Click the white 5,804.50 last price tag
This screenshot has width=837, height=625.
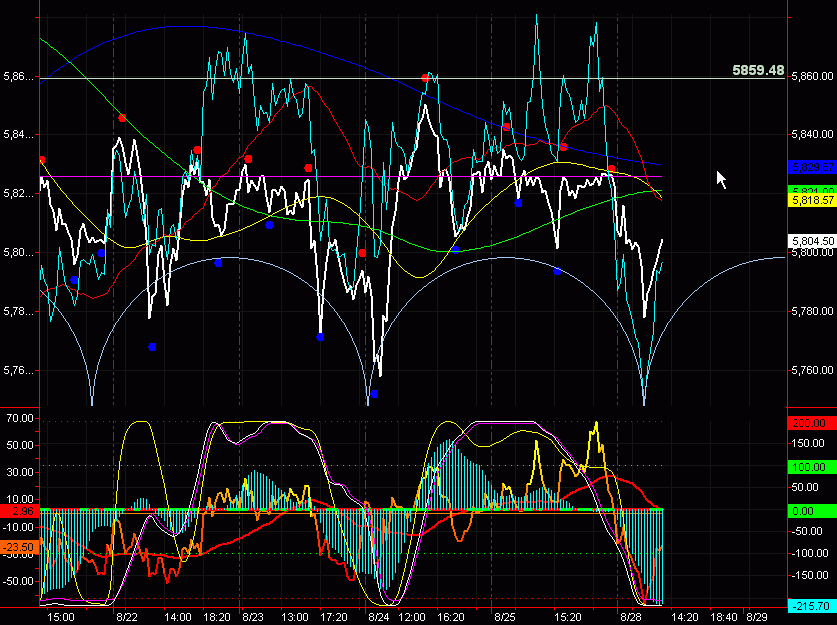pyautogui.click(x=812, y=241)
